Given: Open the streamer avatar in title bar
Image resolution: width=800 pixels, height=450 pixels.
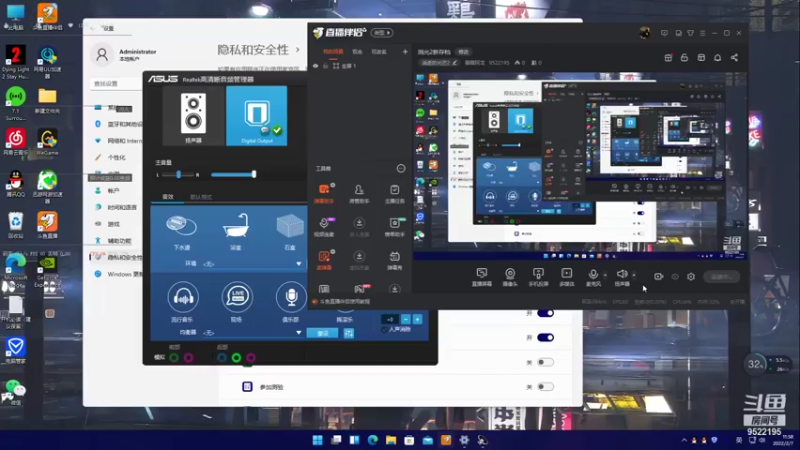Looking at the screenshot, I should point(645,33).
